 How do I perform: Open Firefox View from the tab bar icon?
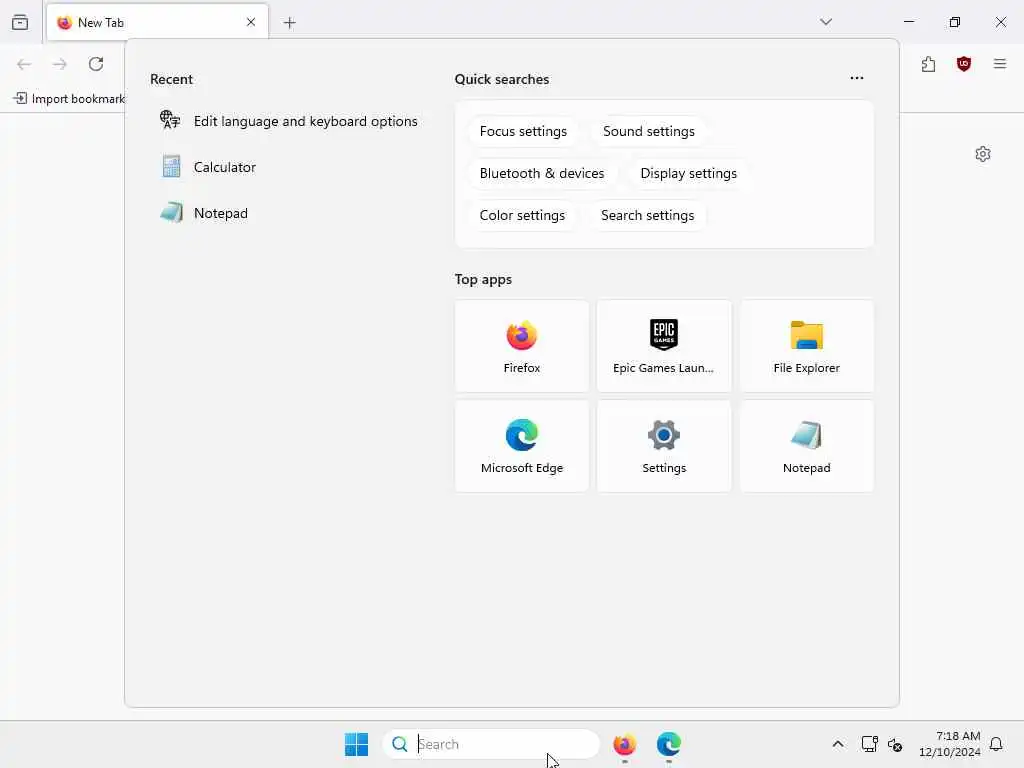tap(20, 22)
